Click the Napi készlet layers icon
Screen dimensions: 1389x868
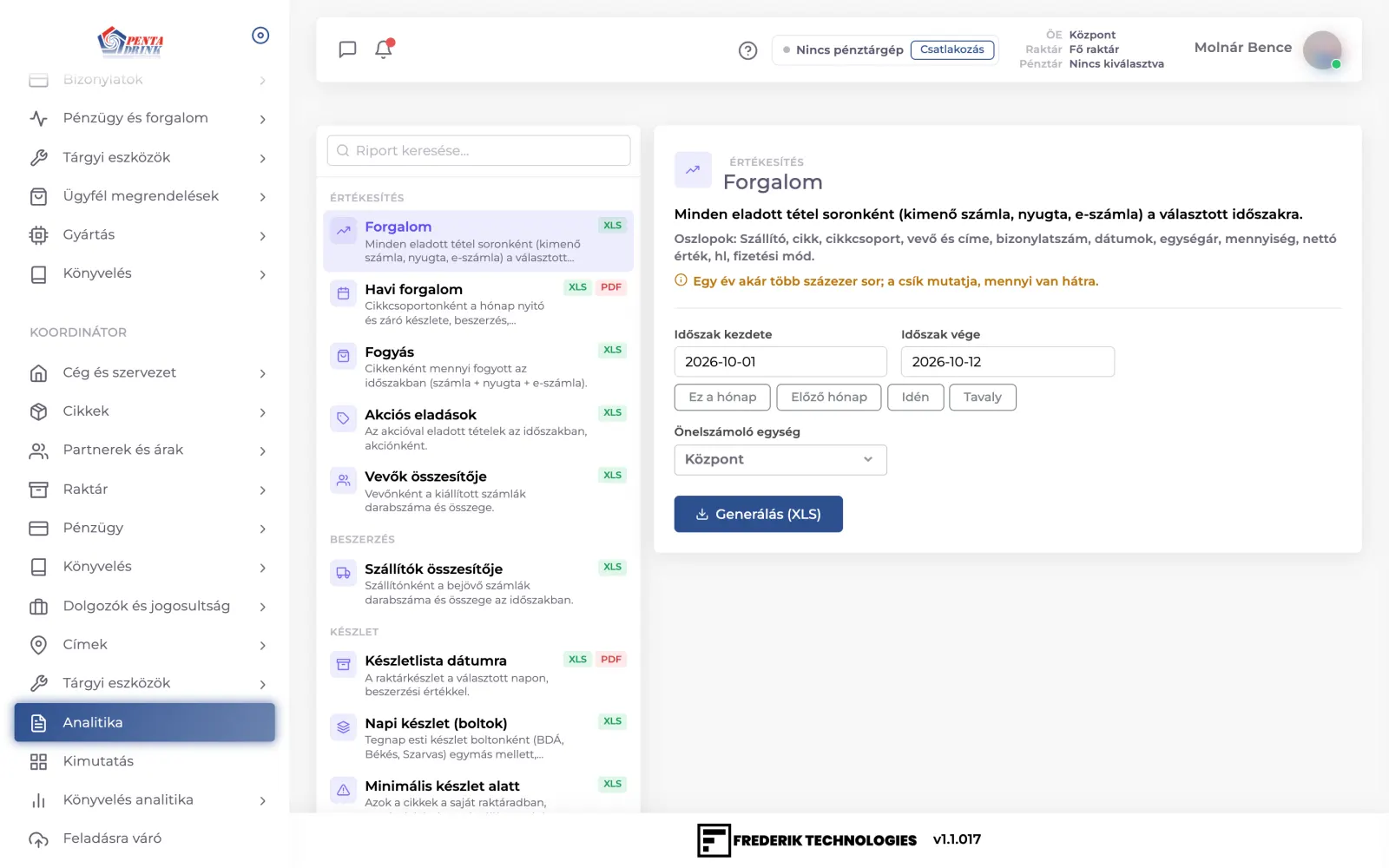coord(344,727)
